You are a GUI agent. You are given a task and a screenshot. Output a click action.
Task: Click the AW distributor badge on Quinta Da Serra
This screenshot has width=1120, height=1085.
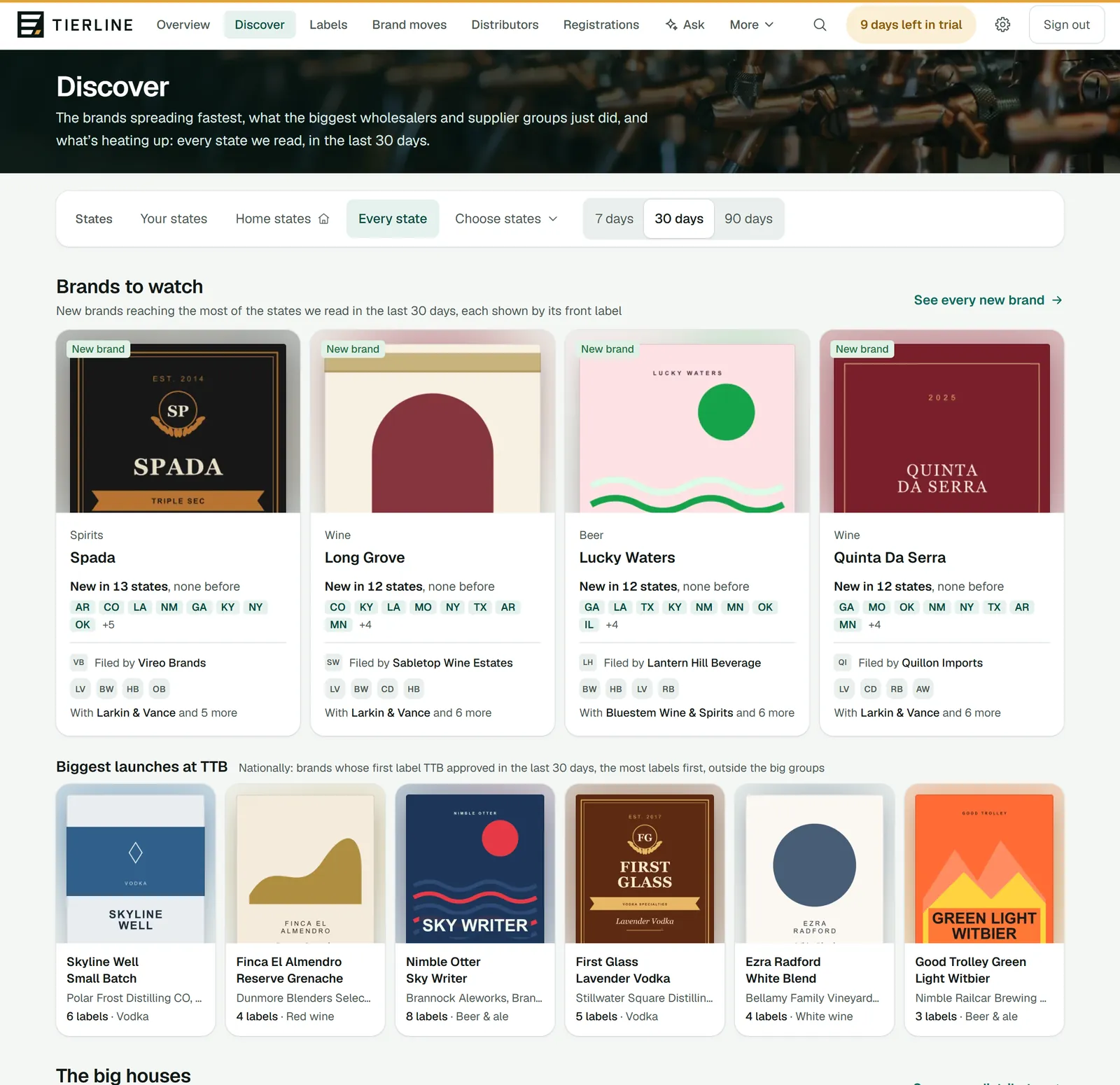(x=923, y=689)
